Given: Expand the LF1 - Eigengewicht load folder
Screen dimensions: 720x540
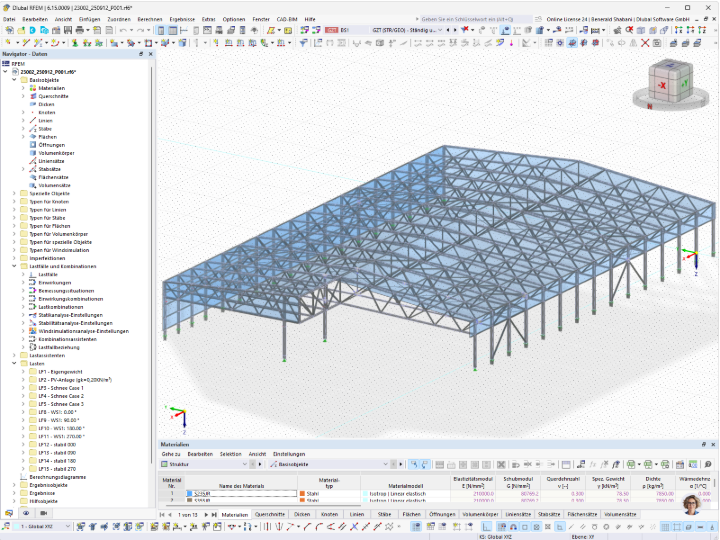Looking at the screenshot, I should point(23,372).
